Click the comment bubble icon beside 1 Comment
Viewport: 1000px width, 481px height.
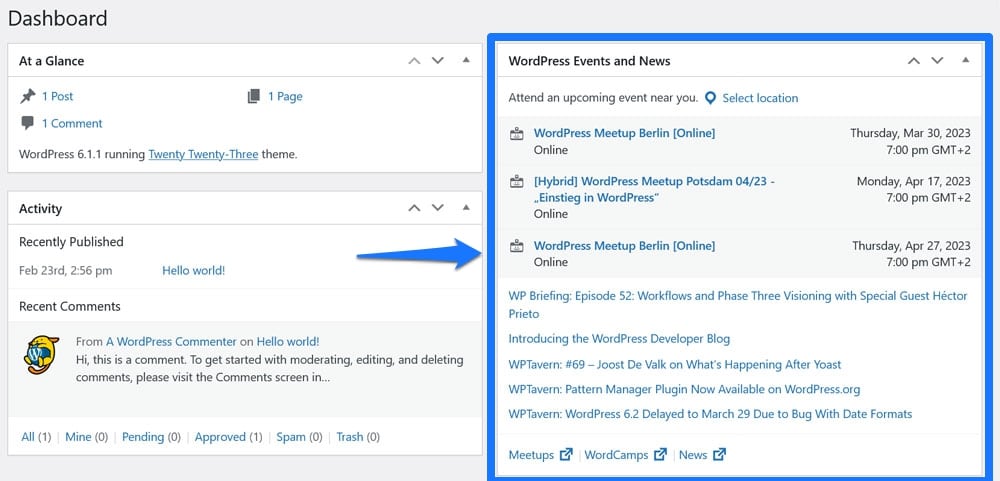(x=27, y=123)
